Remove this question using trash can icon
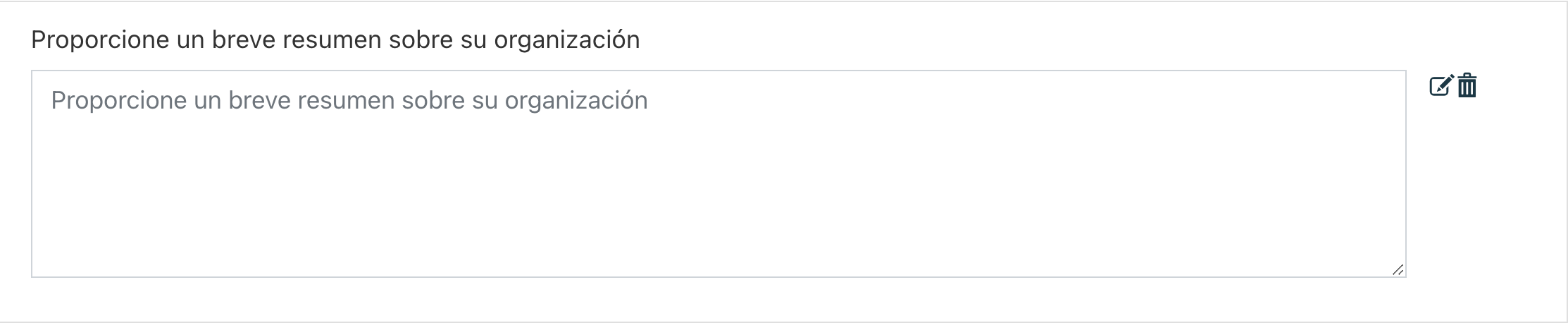 (x=1467, y=85)
